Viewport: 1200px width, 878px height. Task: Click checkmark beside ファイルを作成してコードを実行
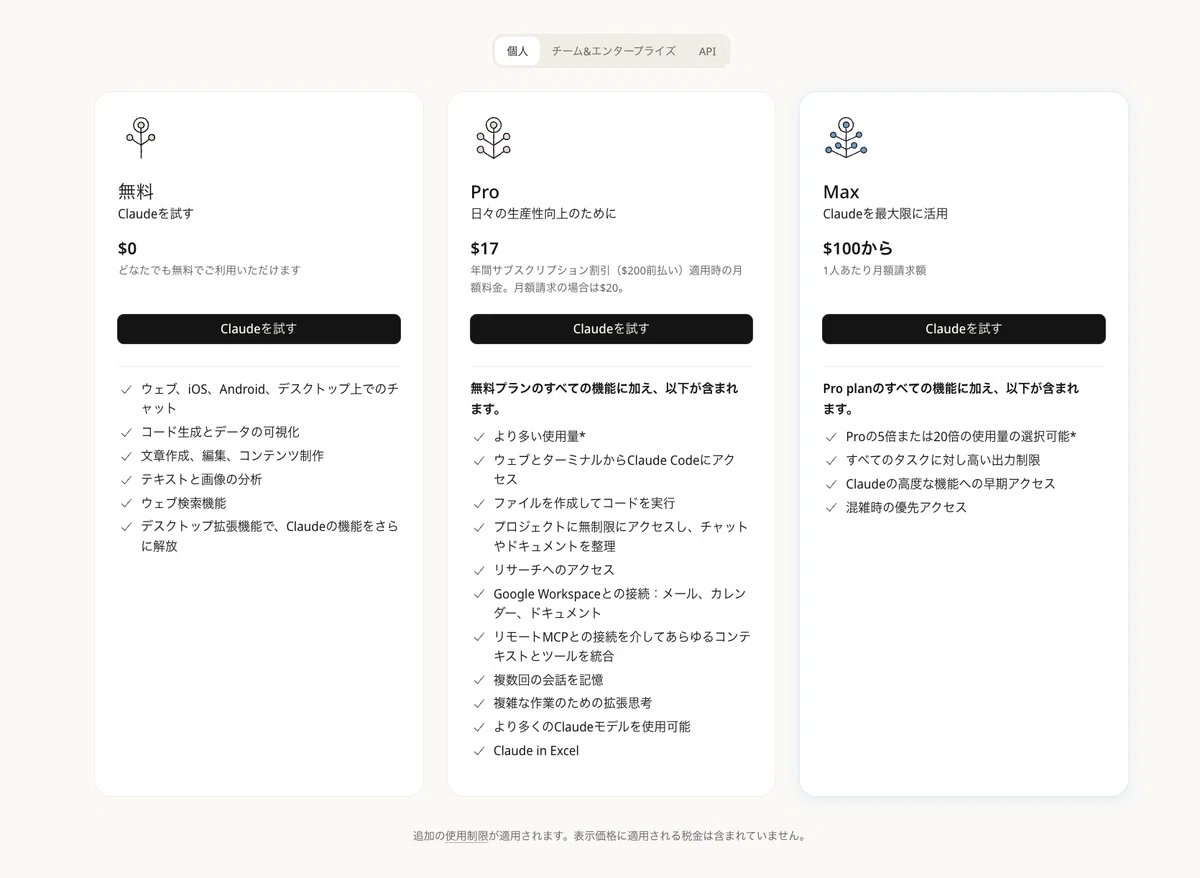[x=479, y=504]
